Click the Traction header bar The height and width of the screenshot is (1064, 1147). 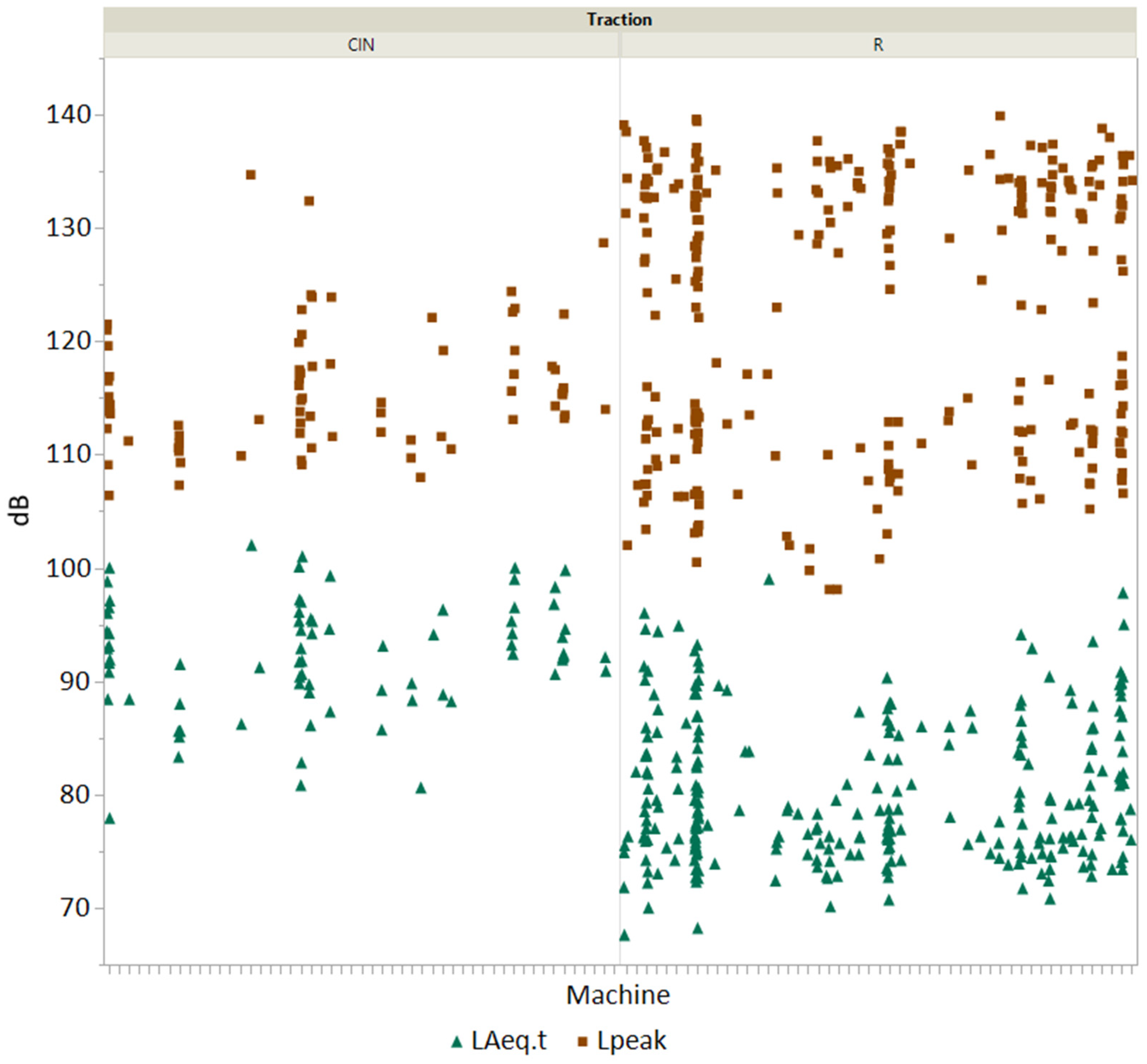point(619,19)
